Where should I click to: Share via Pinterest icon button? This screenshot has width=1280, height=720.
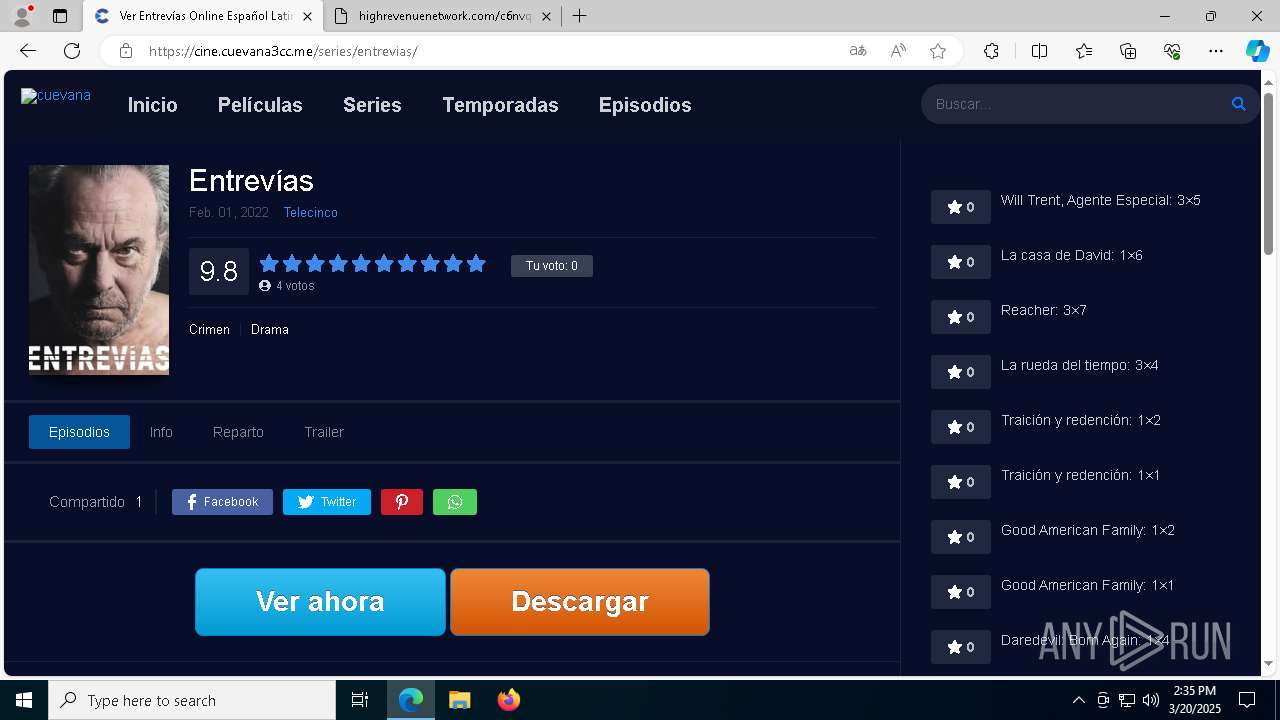coord(402,502)
